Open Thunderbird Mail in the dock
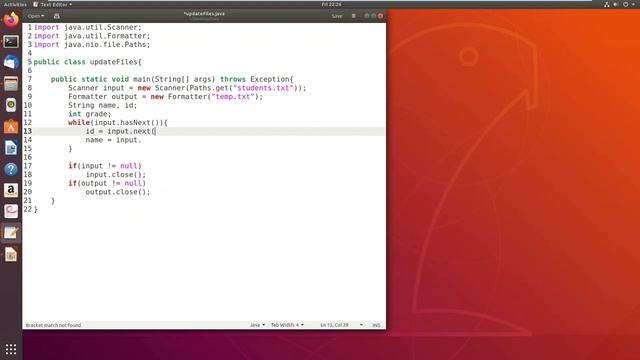This screenshot has height=360, width=640. (11, 62)
